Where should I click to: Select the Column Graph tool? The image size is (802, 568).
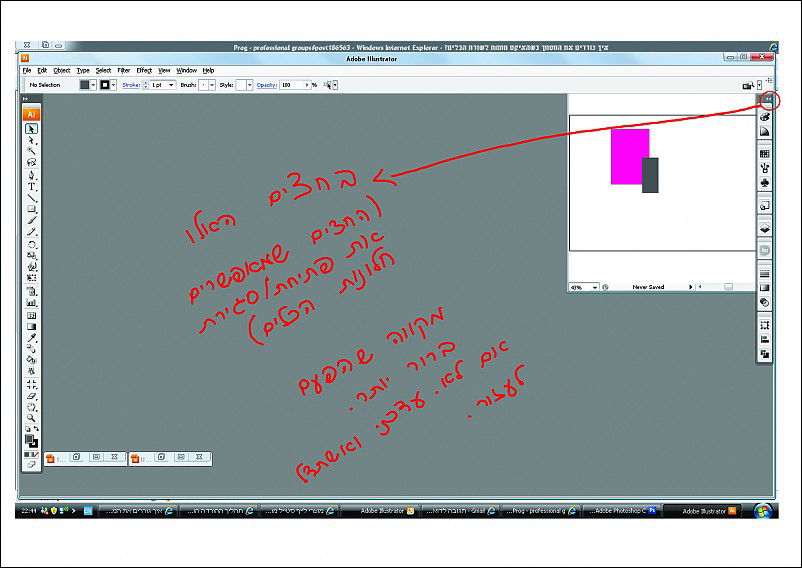[32, 303]
